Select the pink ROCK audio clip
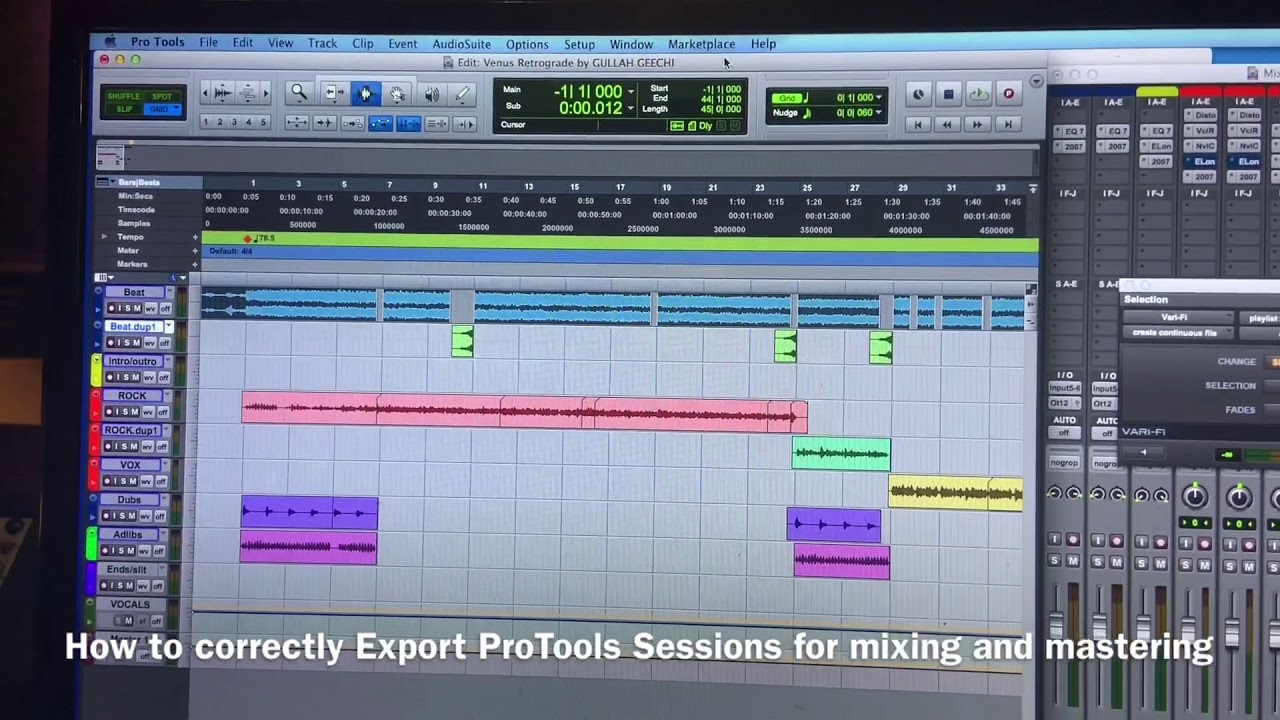1280x720 pixels. point(524,413)
